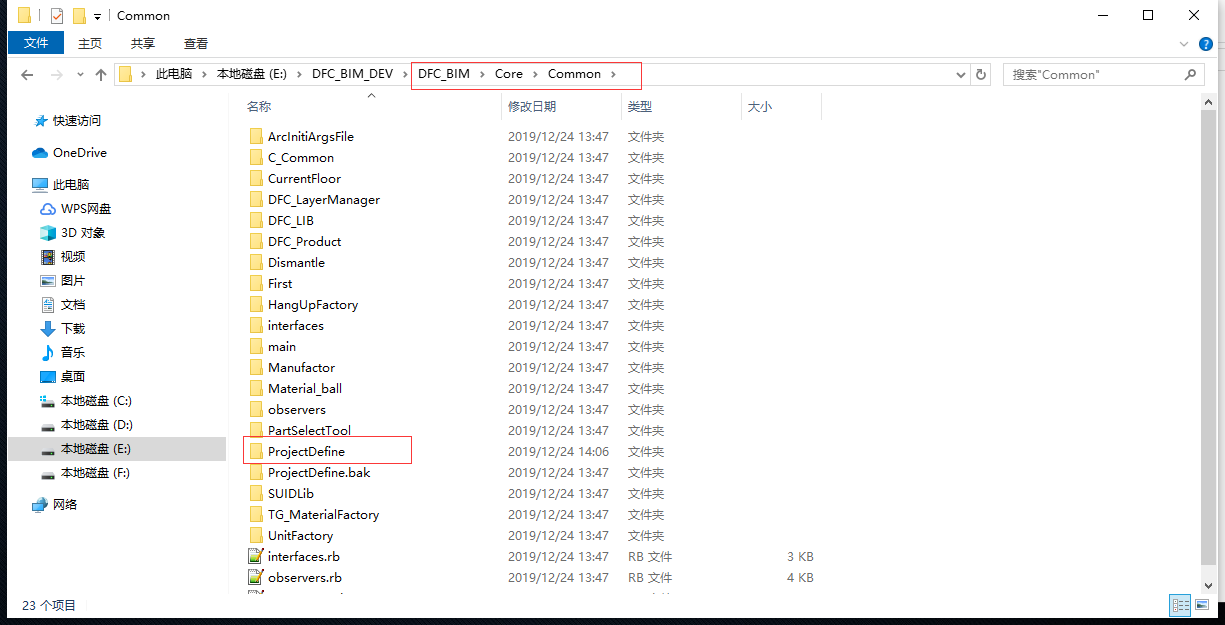Sort by the 修改日期 column header
Screen dimensions: 1225x625
532,106
